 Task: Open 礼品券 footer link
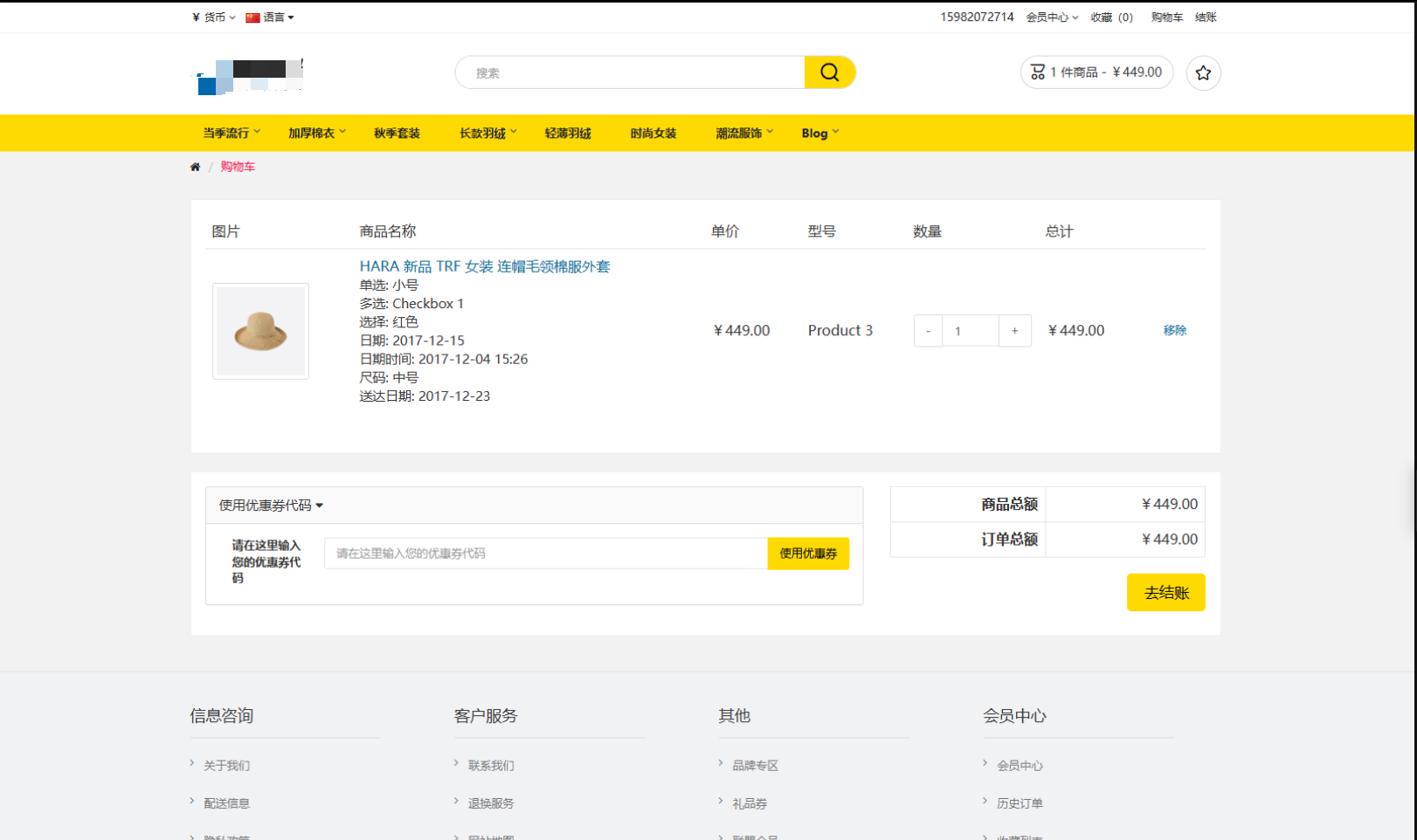[750, 803]
